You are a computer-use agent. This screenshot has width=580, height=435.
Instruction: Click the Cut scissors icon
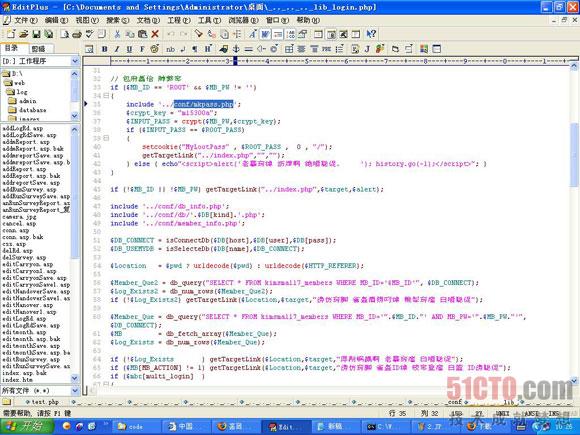[117, 34]
